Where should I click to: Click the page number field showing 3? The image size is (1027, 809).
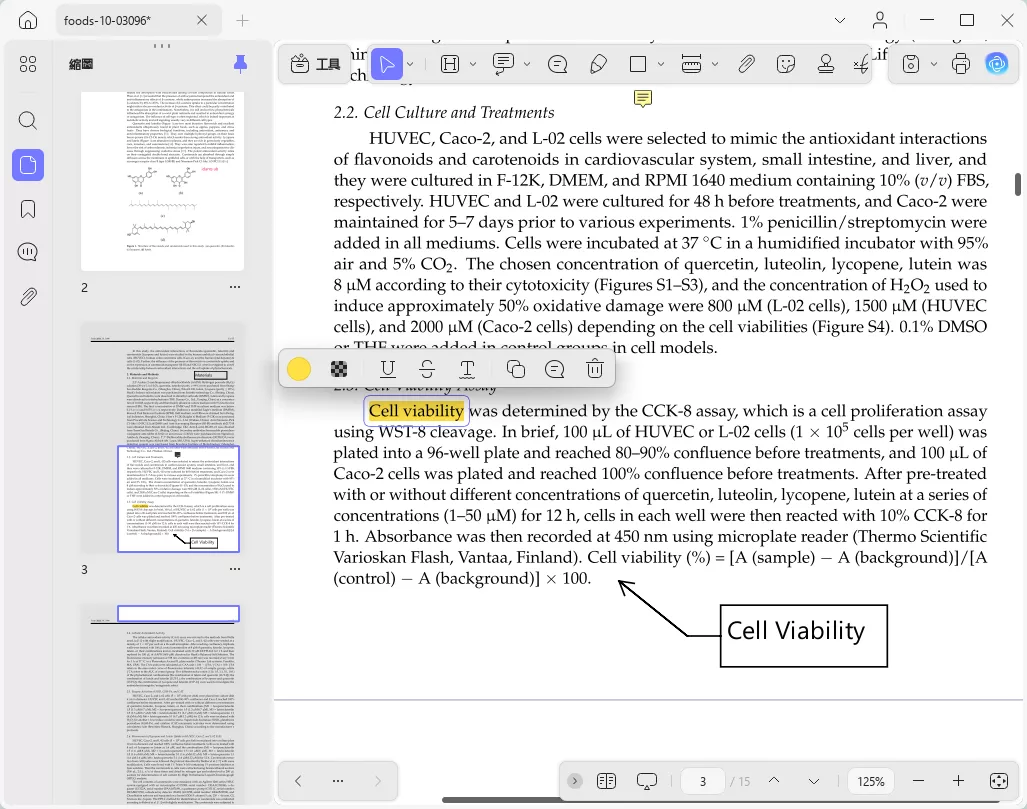(703, 781)
